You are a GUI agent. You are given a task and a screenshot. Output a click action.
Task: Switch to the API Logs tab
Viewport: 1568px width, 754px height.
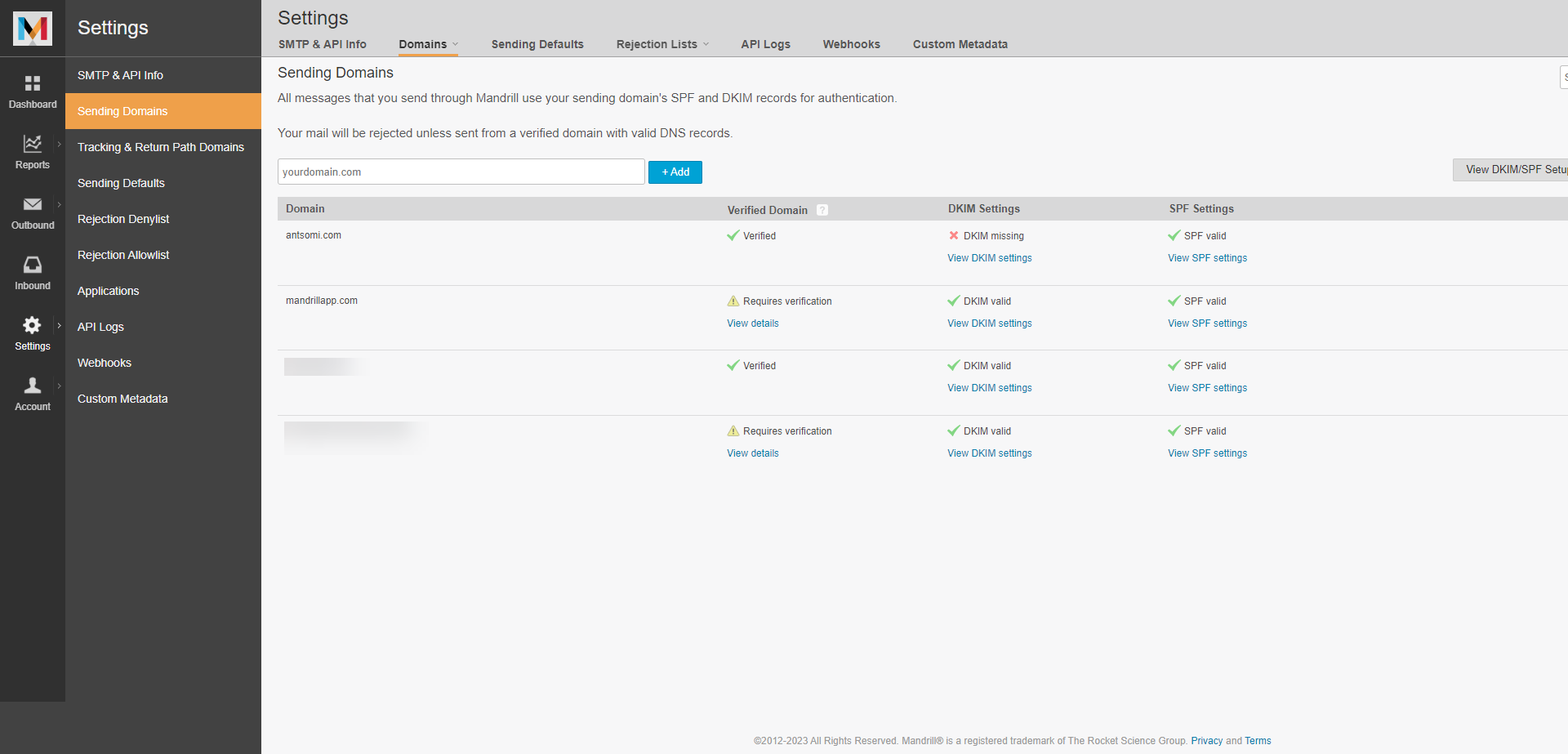pos(765,44)
